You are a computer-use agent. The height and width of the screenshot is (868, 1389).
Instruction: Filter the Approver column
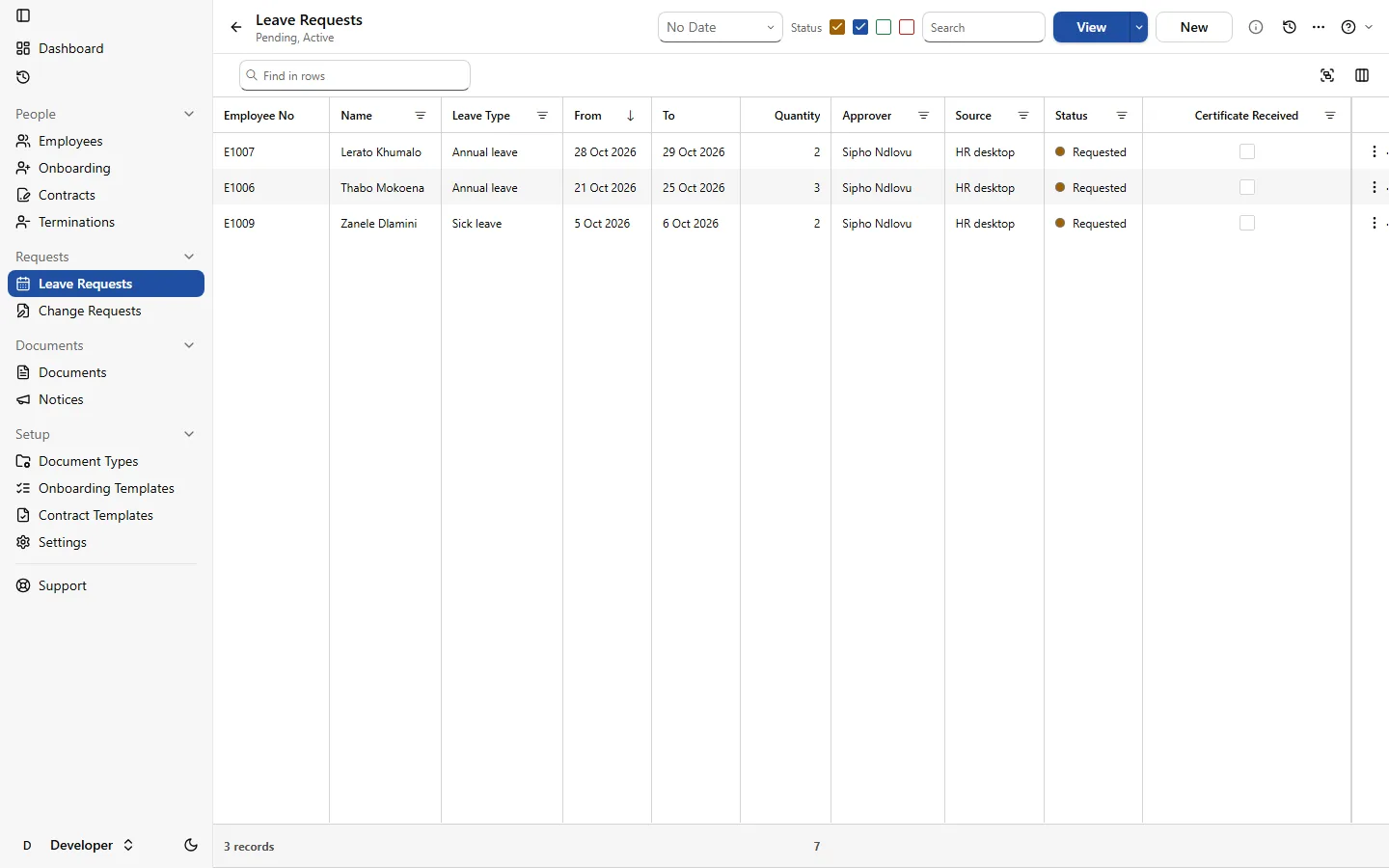click(924, 116)
